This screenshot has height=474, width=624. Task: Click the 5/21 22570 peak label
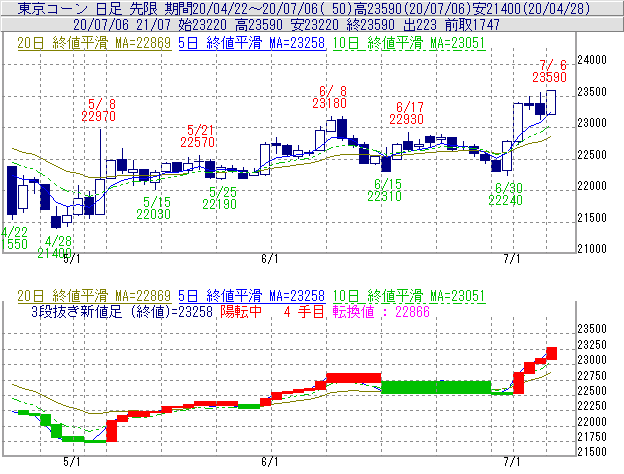(x=198, y=136)
